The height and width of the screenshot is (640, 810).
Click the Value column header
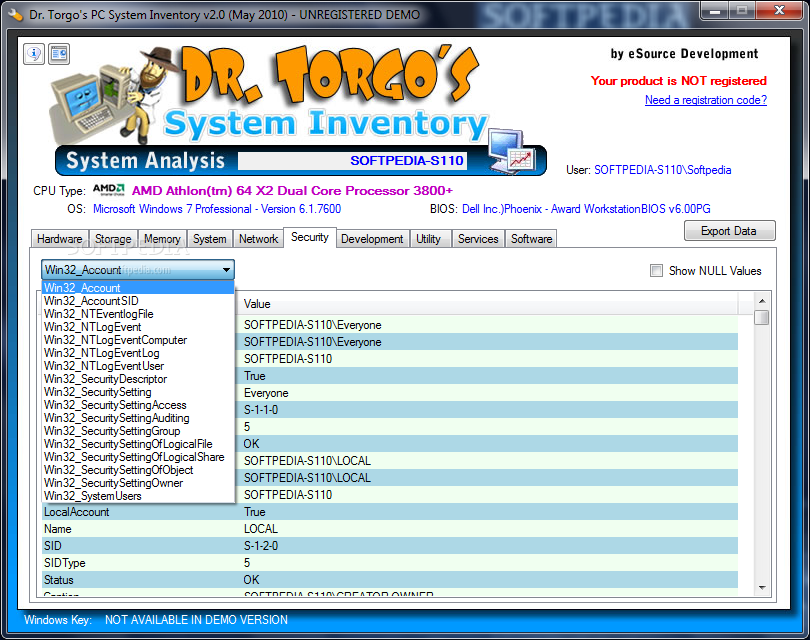pos(488,304)
